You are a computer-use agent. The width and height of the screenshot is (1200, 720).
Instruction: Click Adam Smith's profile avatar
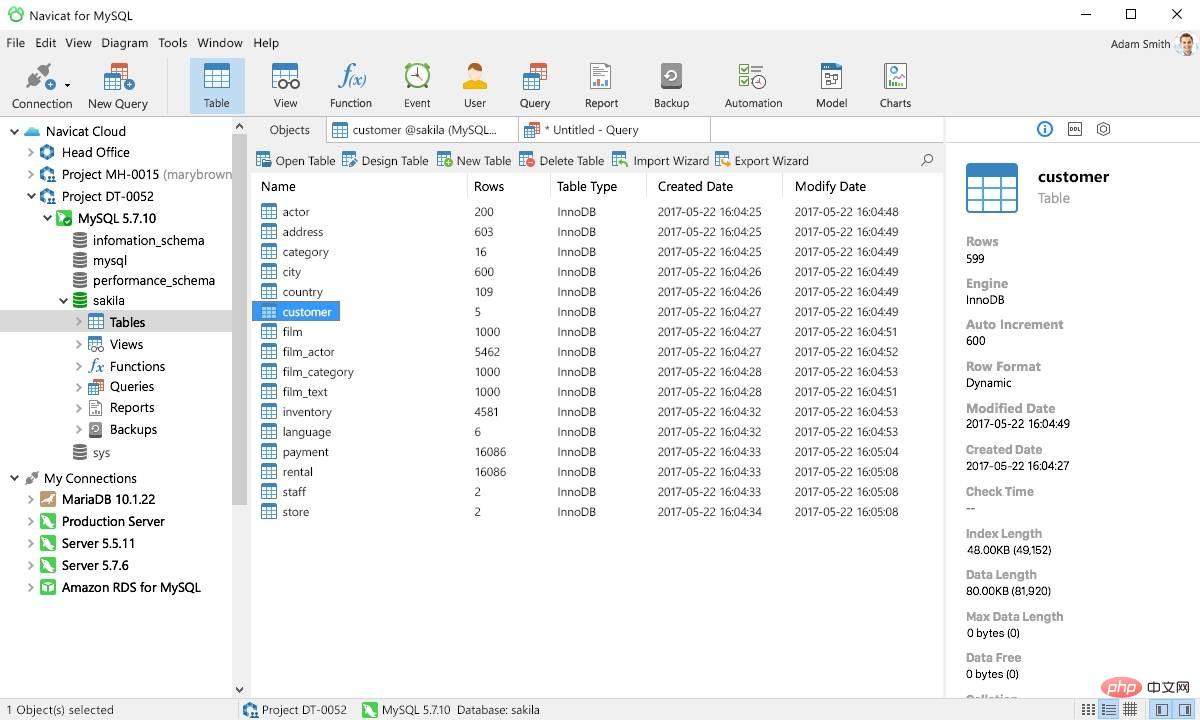1186,44
